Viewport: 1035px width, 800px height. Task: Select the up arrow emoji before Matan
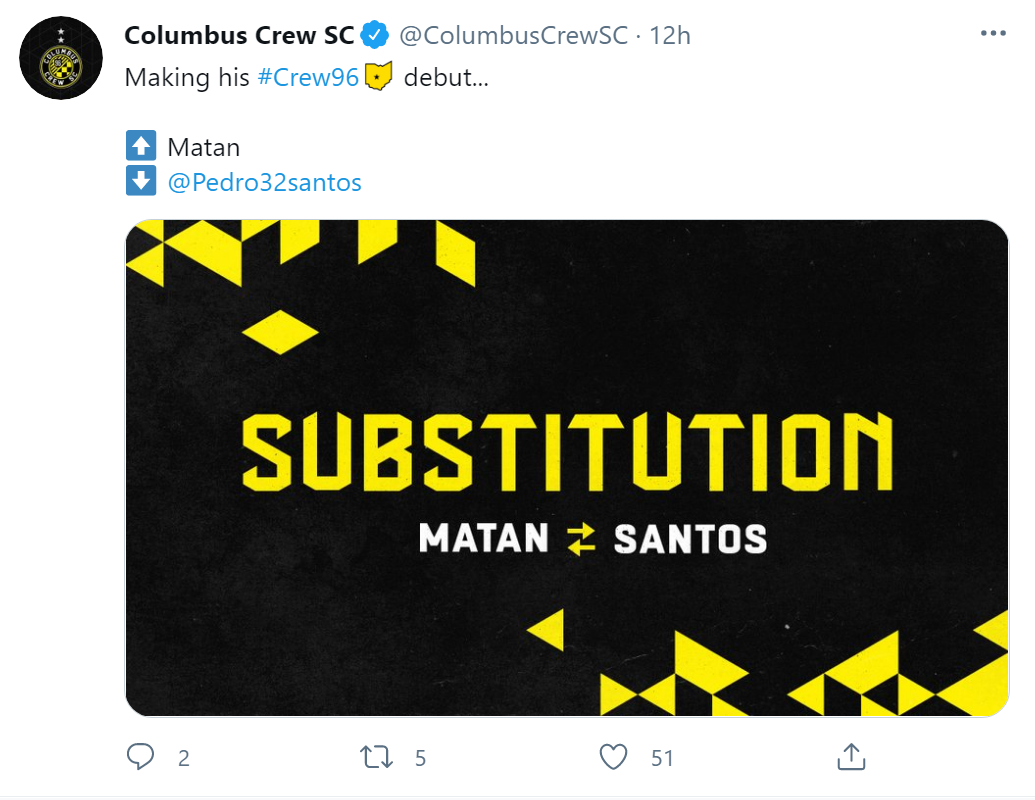point(140,146)
